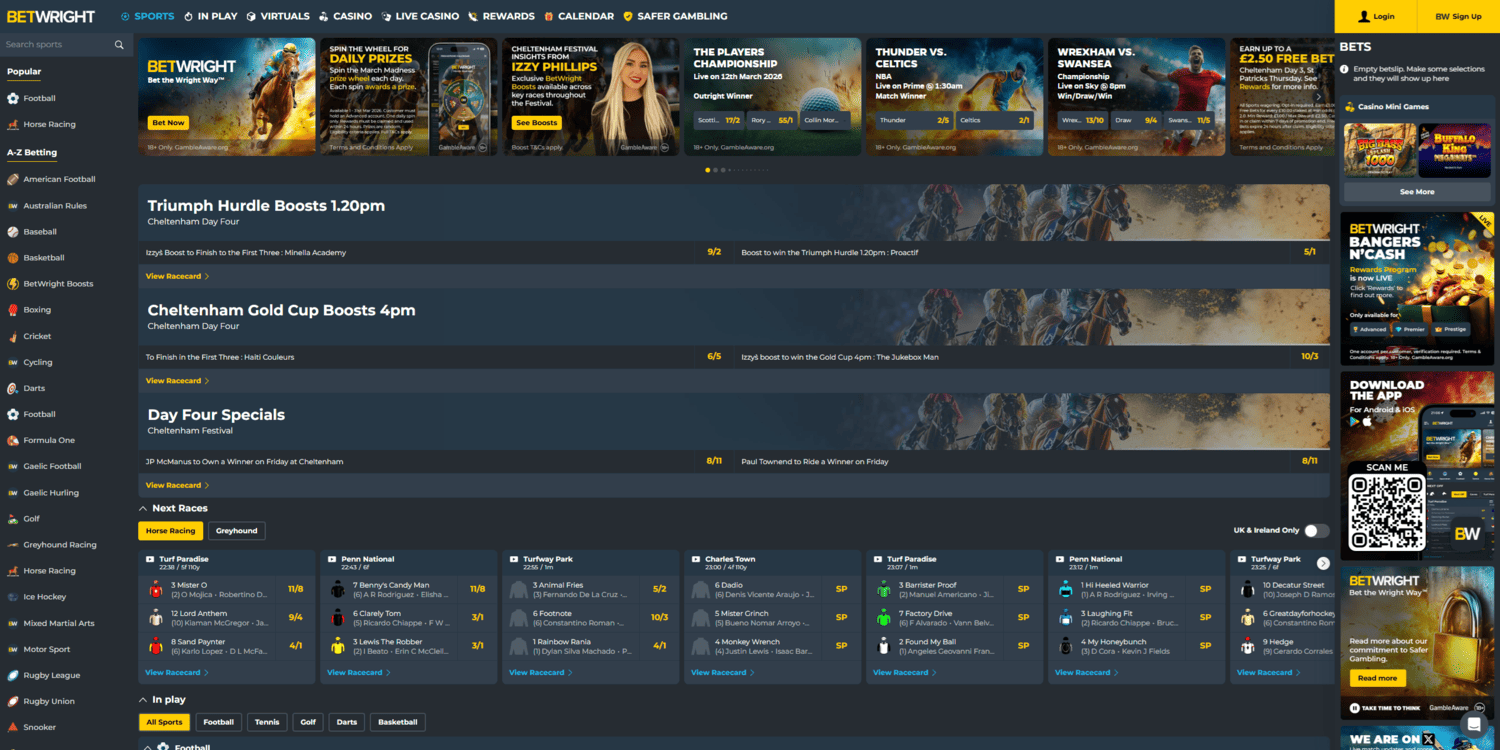1500x750 pixels.
Task: Open the live chat bubble icon
Action: coord(1473,724)
